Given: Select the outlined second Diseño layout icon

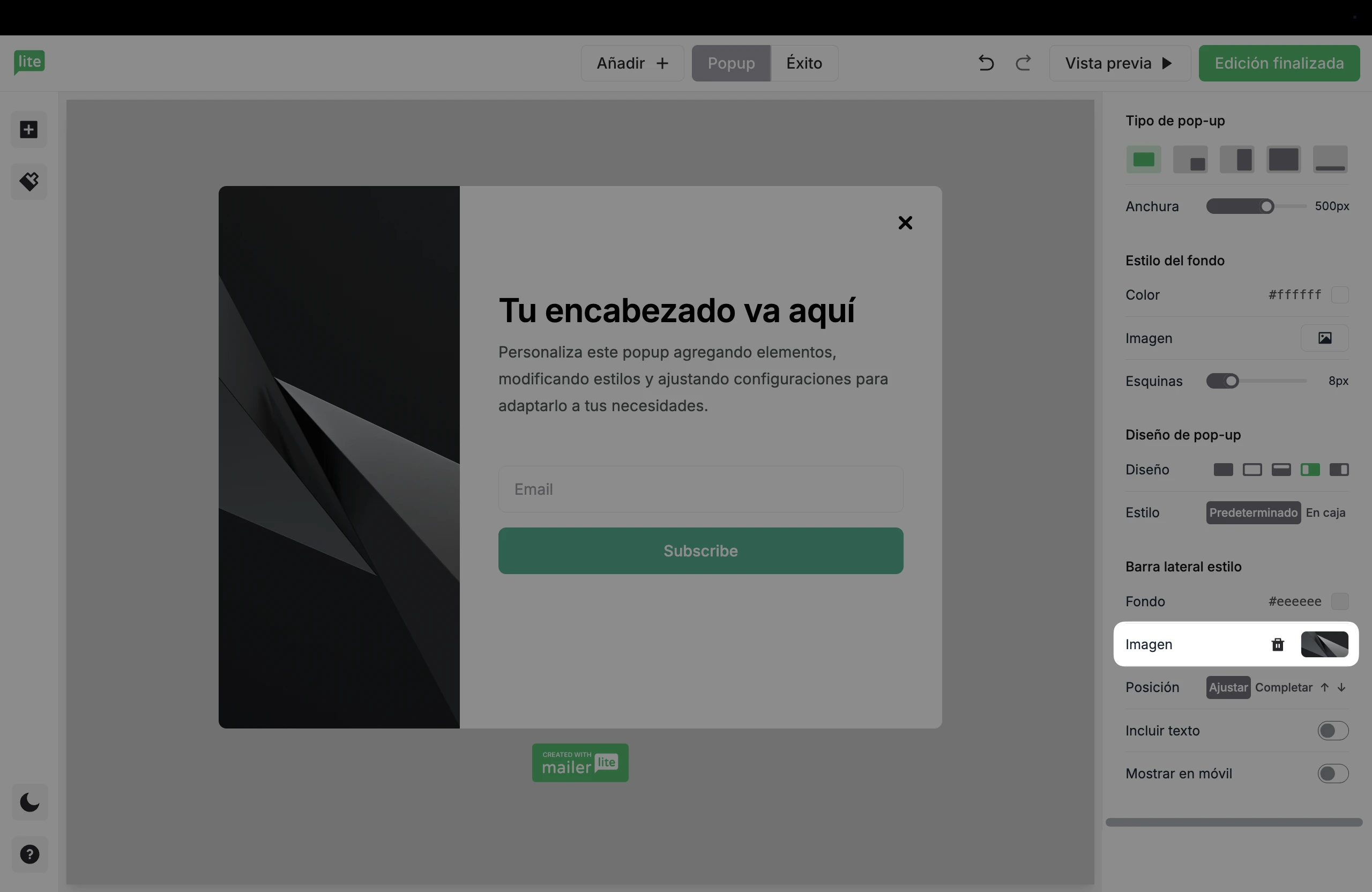Looking at the screenshot, I should click(x=1252, y=470).
